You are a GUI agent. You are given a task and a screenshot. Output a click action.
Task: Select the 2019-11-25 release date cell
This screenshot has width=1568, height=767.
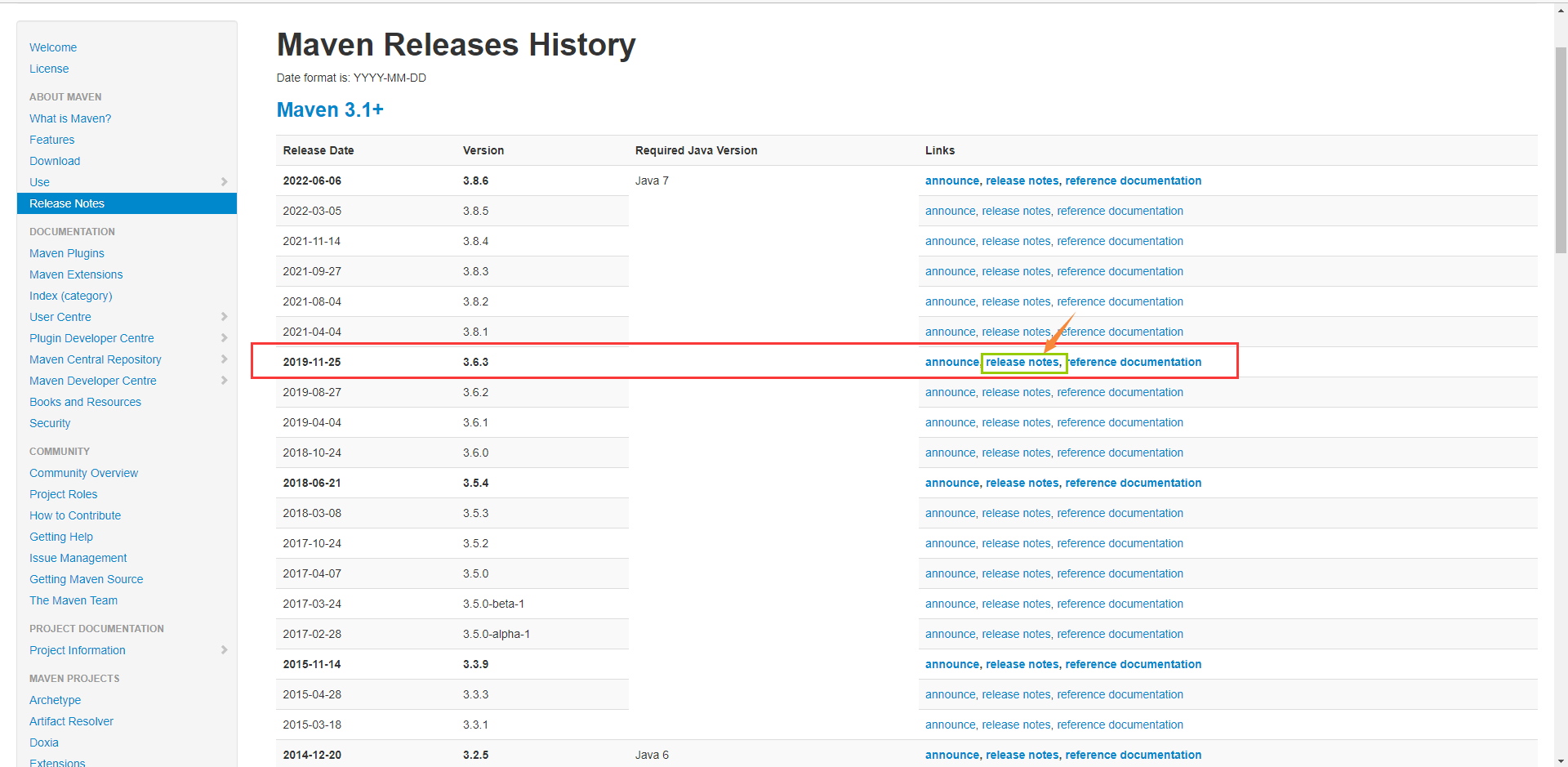pyautogui.click(x=312, y=362)
